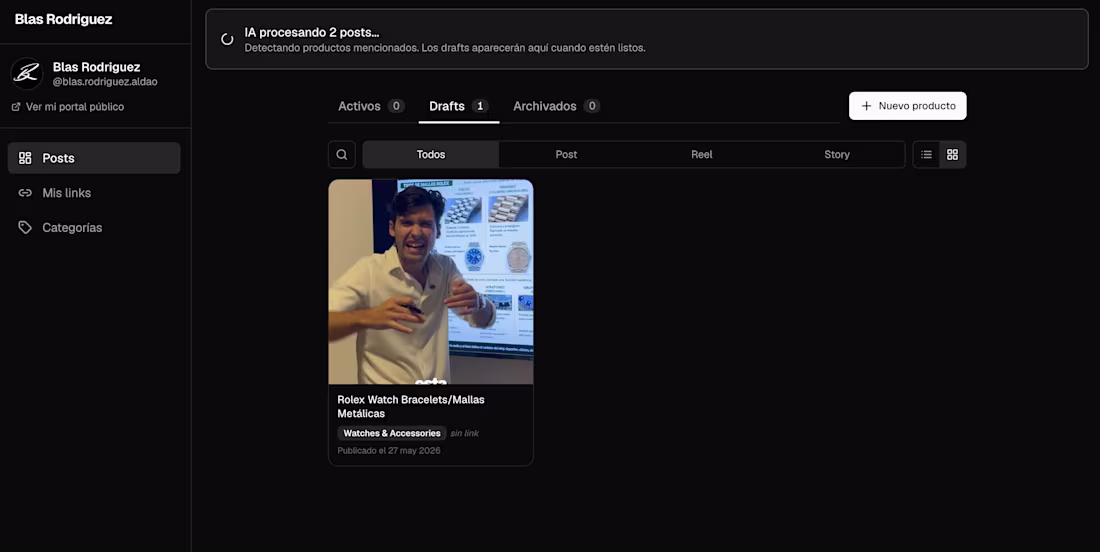Screen dimensions: 1100x552
Task: Click the external link icon beside Ver mi portal
Action: 16,107
